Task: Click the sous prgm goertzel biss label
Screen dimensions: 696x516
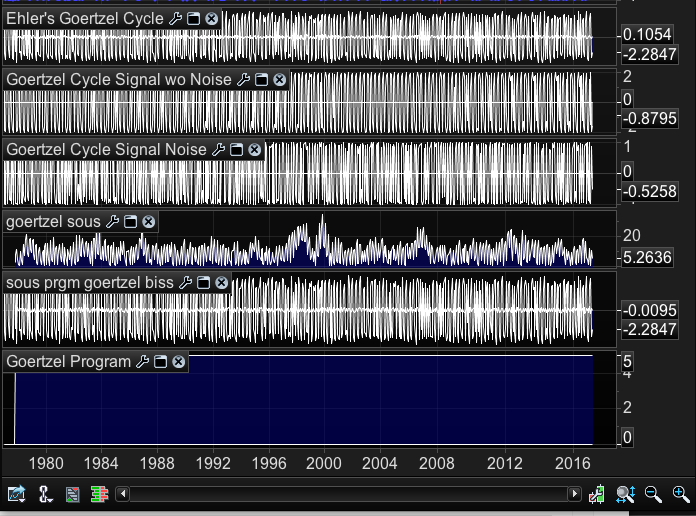Action: [x=90, y=283]
